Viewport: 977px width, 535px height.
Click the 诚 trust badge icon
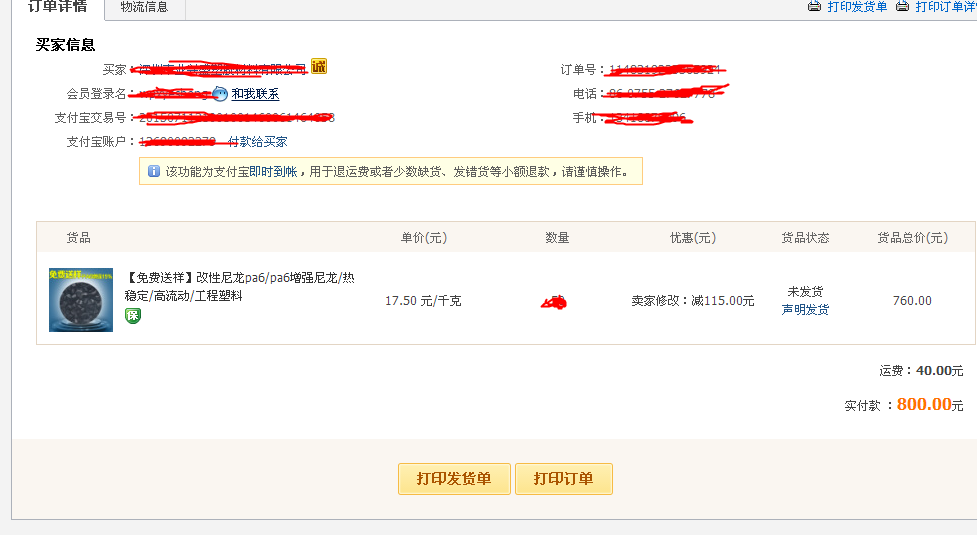tap(319, 67)
